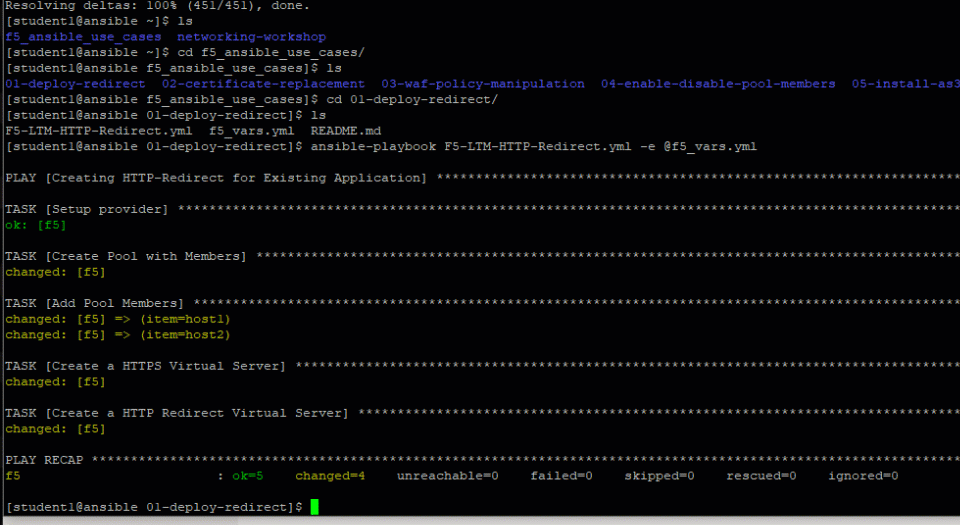Click the 'ok=5' recap value
The image size is (960, 525).
[x=248, y=476]
